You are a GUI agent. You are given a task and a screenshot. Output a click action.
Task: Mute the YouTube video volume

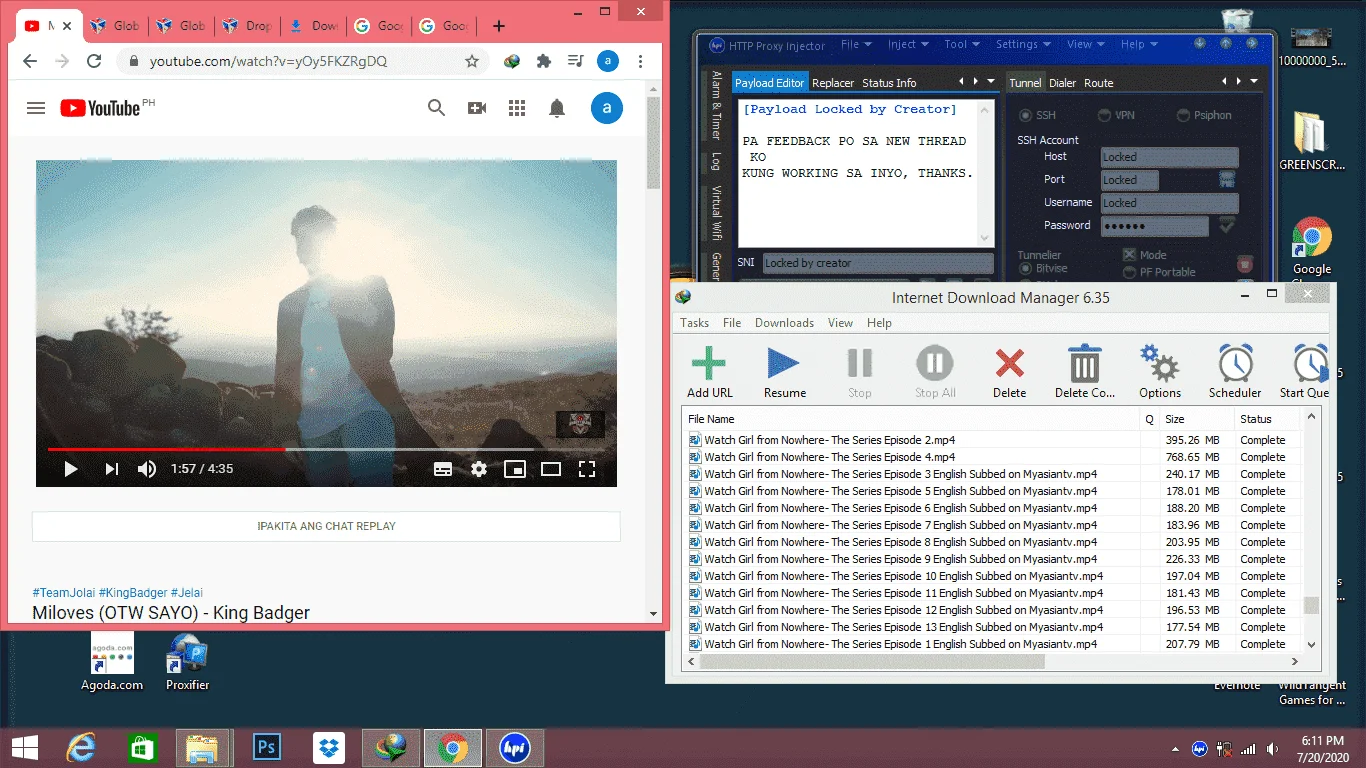pyautogui.click(x=147, y=468)
